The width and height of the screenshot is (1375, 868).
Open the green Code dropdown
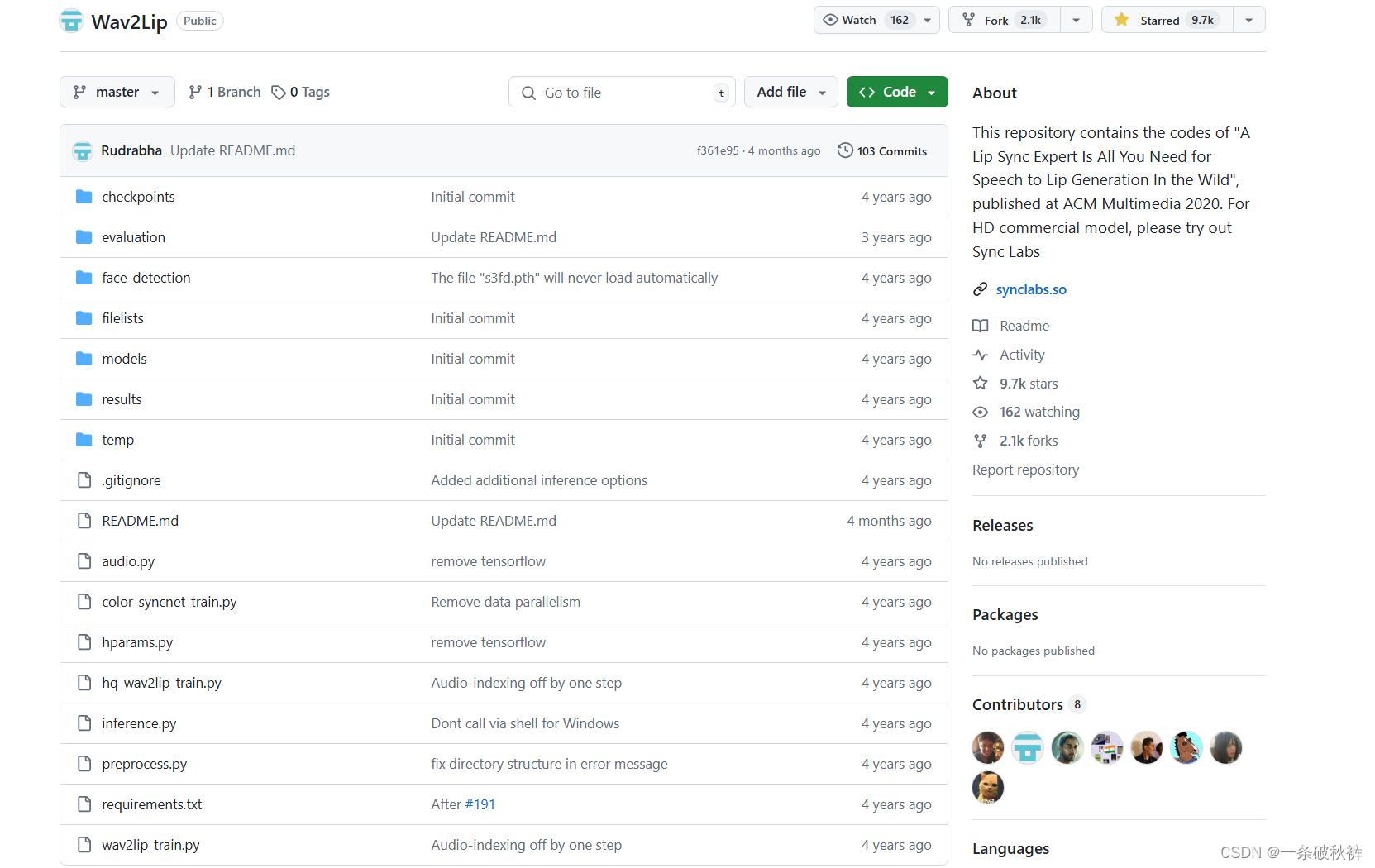[897, 92]
